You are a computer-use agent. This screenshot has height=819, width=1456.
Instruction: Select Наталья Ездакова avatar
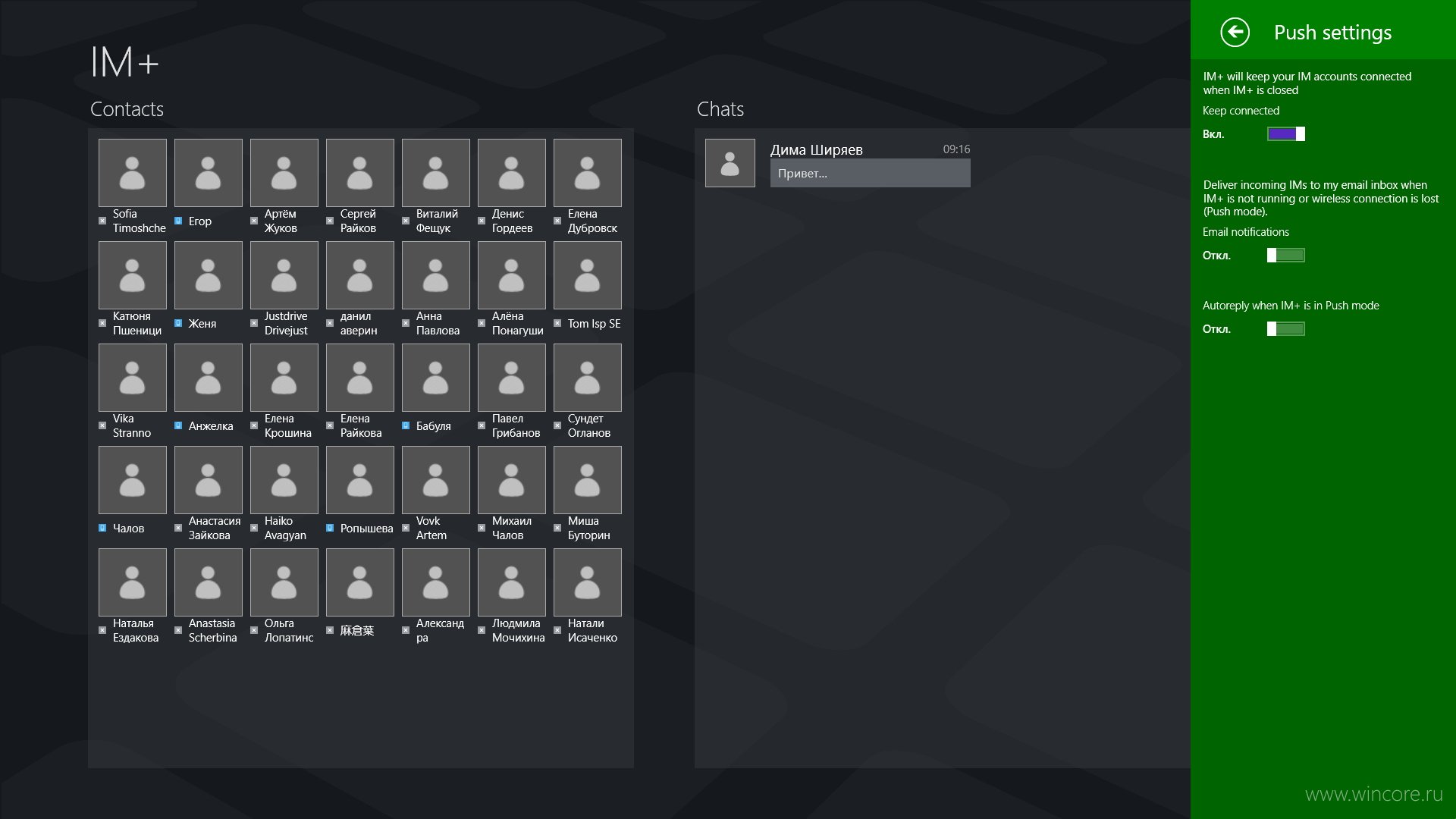tap(133, 582)
